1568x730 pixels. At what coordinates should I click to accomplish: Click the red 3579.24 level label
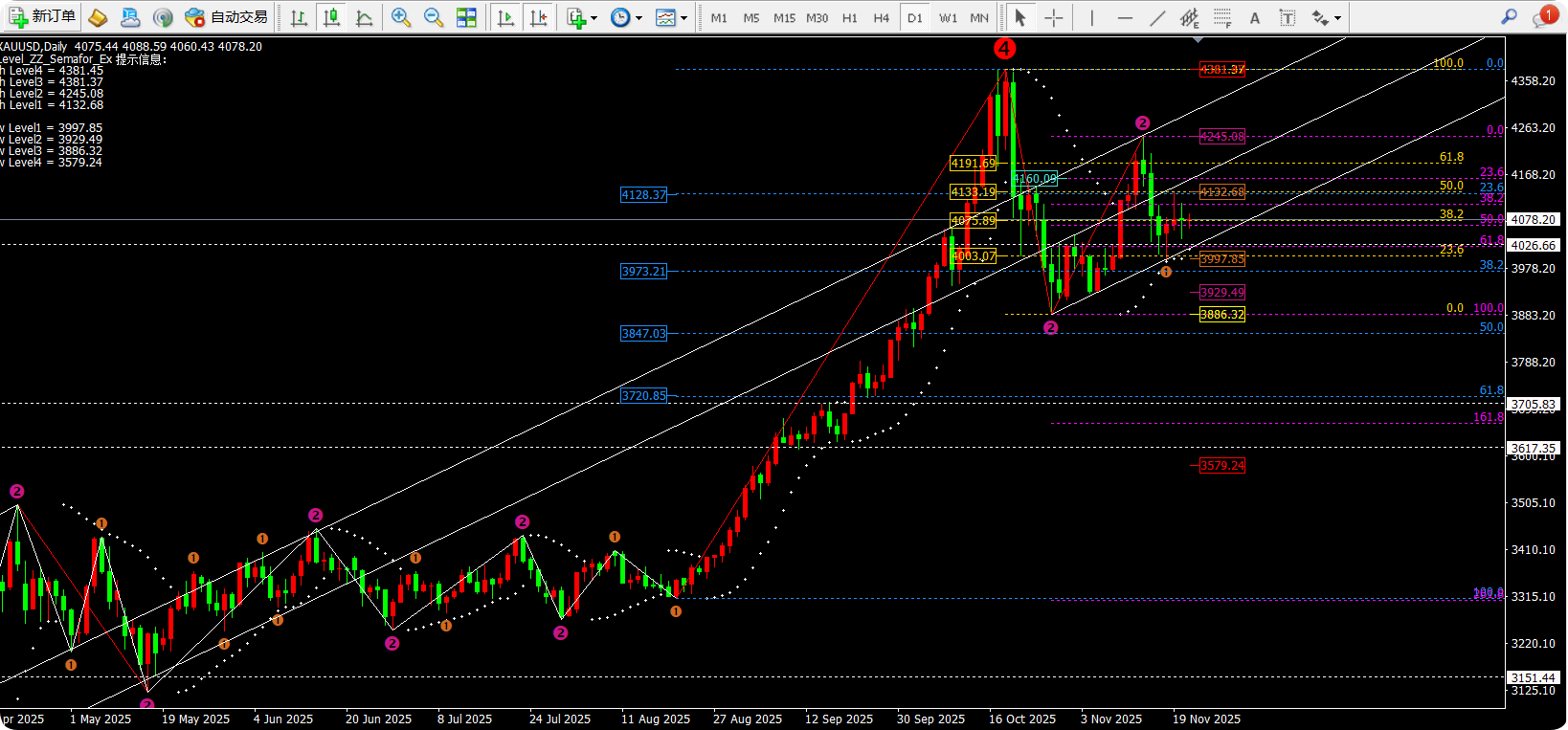(x=1222, y=465)
